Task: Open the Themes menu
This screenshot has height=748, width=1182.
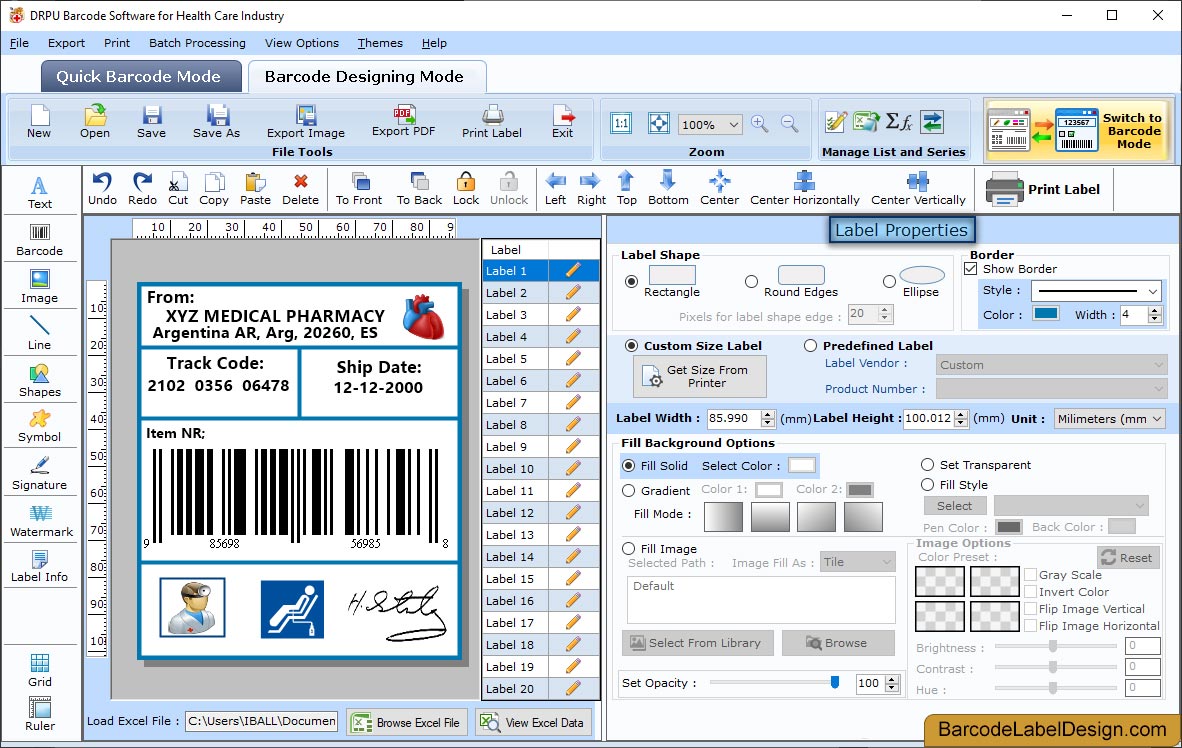Action: (x=380, y=43)
